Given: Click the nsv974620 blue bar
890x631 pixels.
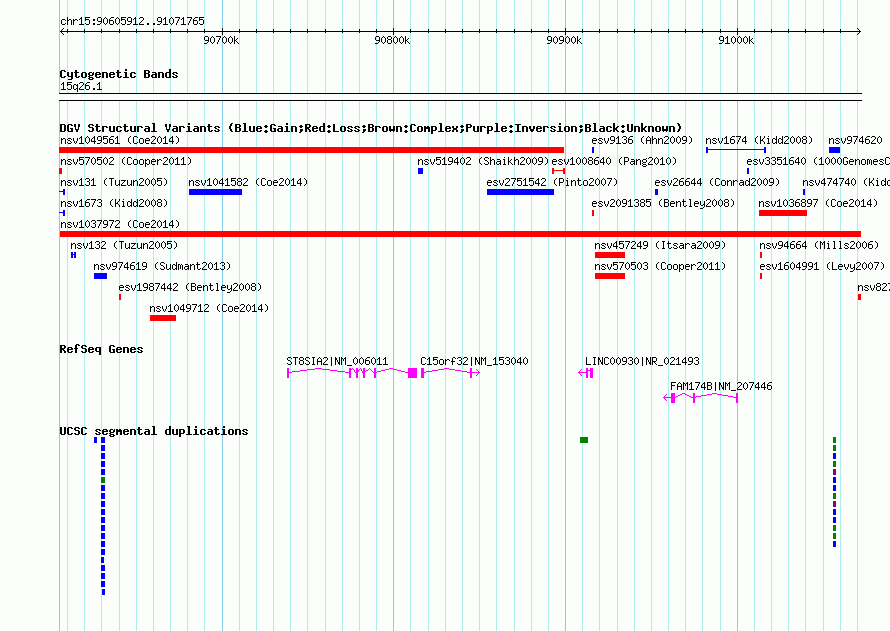Looking at the screenshot, I should coord(834,150).
